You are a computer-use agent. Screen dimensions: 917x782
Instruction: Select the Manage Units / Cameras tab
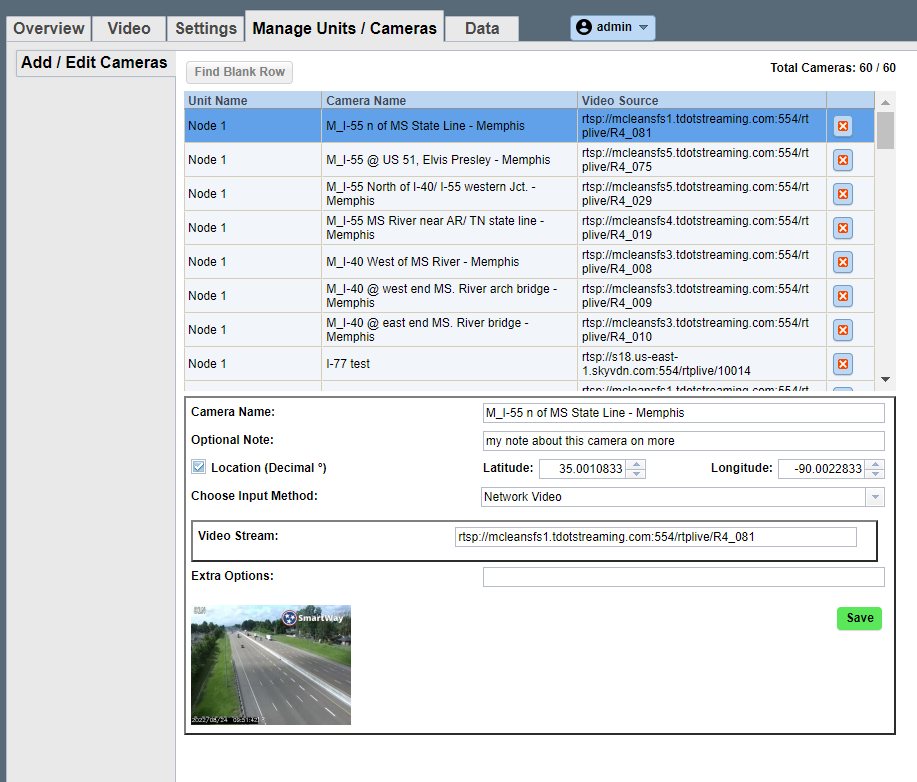(x=344, y=28)
